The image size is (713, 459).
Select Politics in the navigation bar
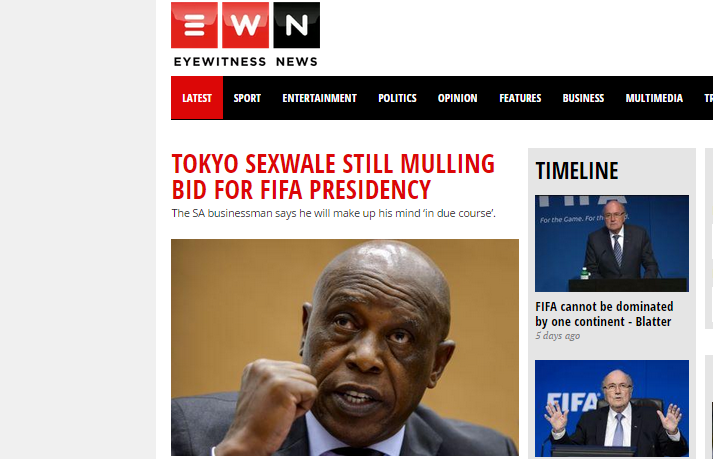pyautogui.click(x=397, y=98)
